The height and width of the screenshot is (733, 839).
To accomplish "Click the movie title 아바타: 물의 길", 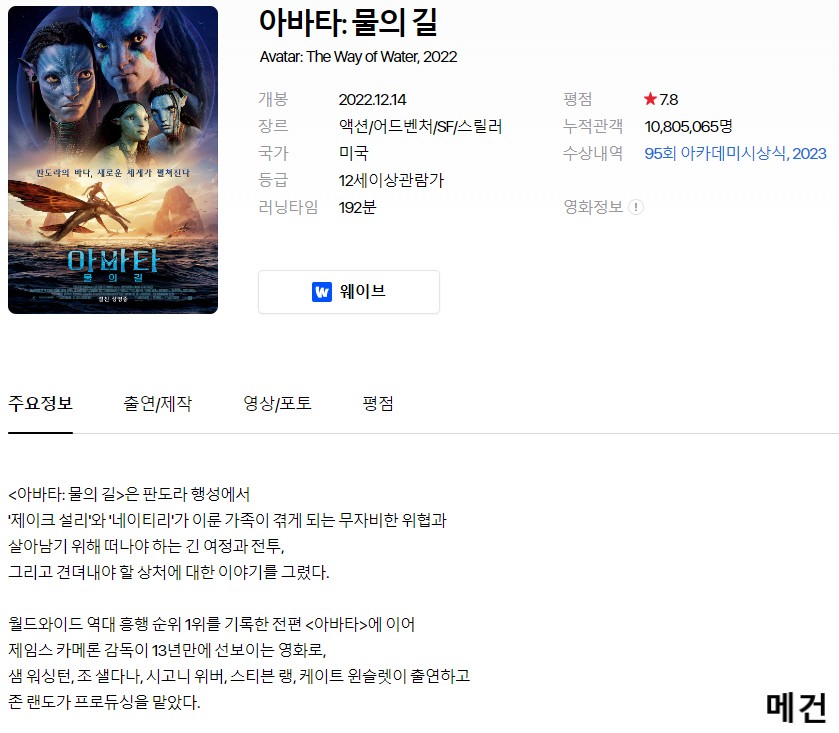I will pyautogui.click(x=348, y=23).
